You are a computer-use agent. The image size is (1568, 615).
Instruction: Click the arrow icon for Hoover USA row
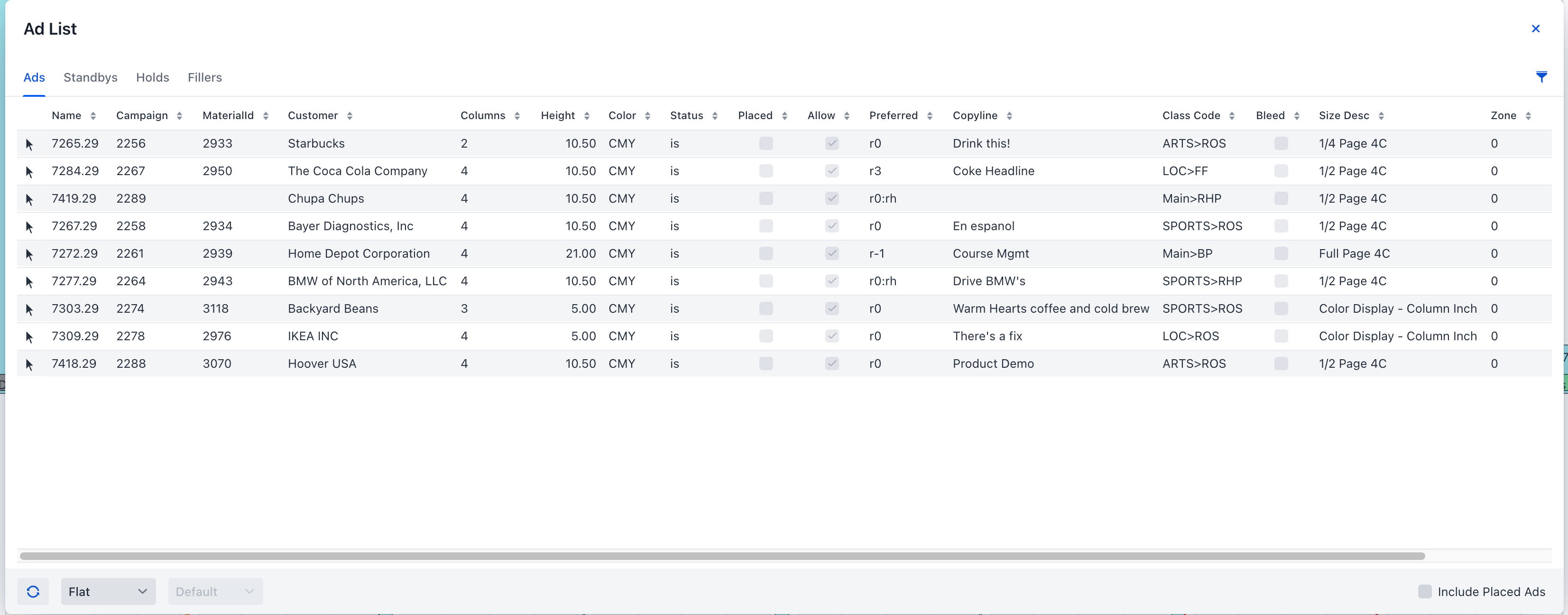tap(29, 364)
